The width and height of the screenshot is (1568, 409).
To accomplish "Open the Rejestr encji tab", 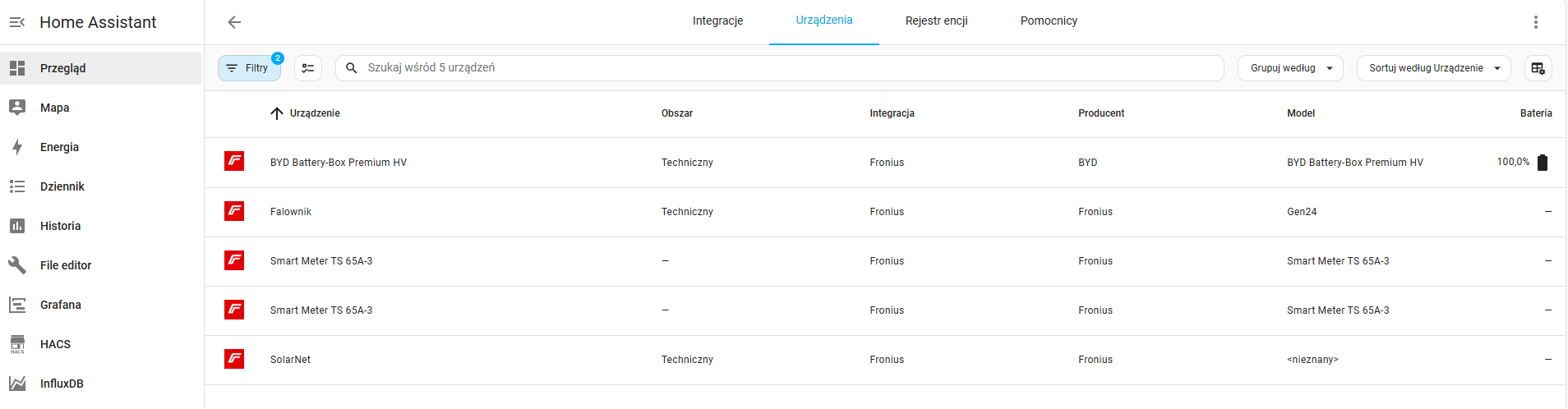I will (936, 21).
